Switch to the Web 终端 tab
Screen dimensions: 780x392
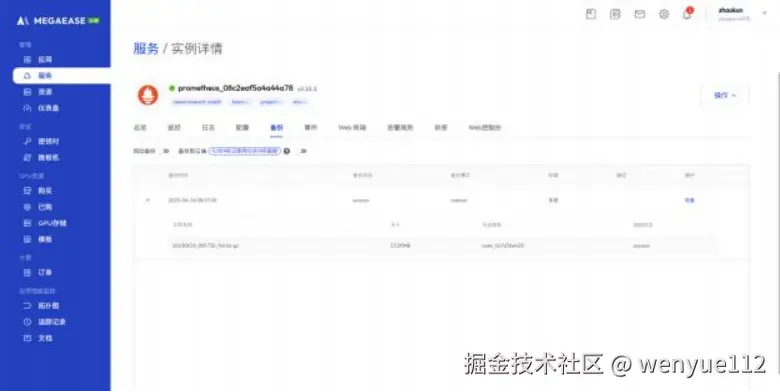(x=352, y=127)
